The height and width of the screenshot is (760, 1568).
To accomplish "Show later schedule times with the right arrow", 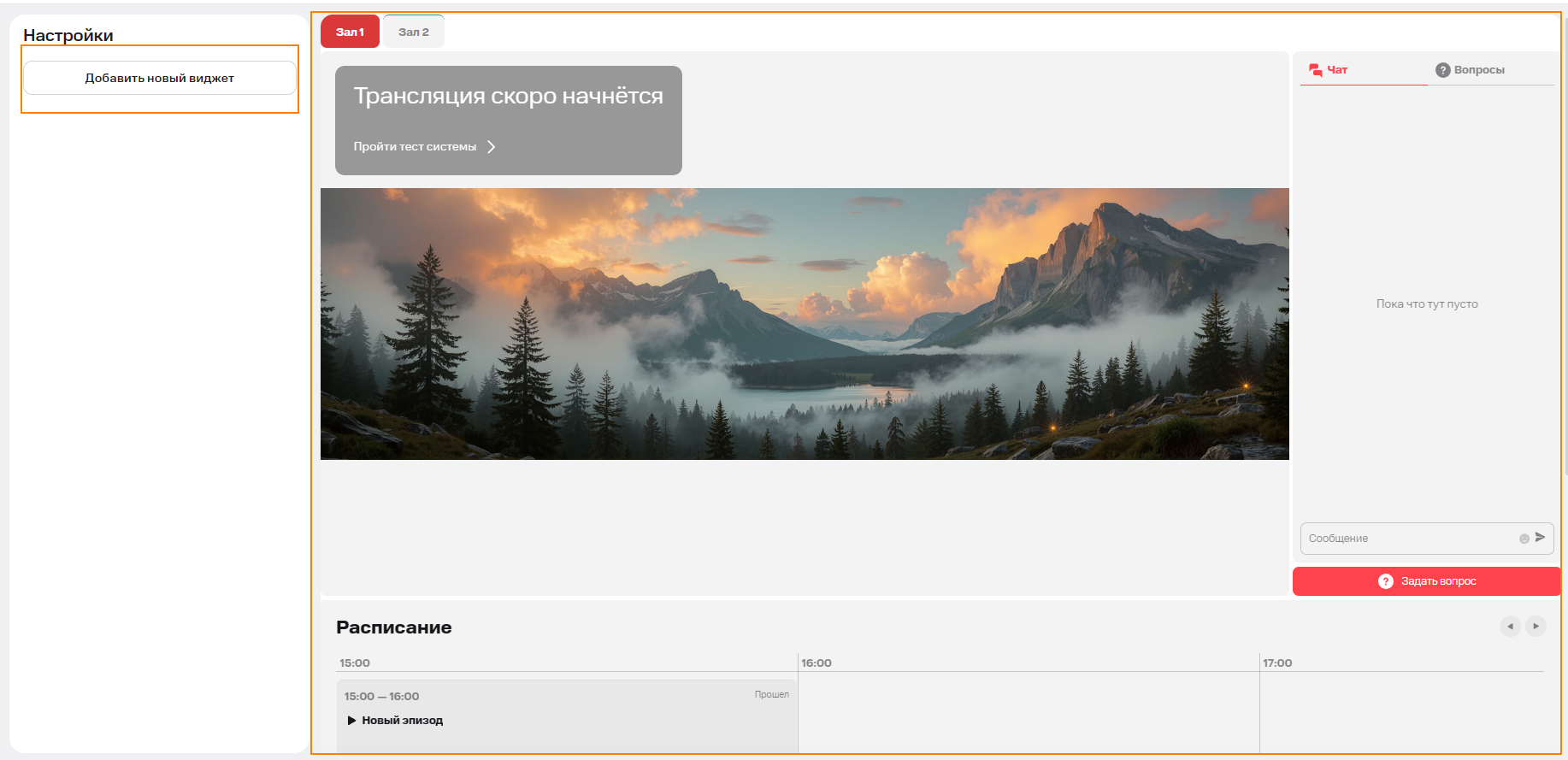I will (x=1536, y=627).
